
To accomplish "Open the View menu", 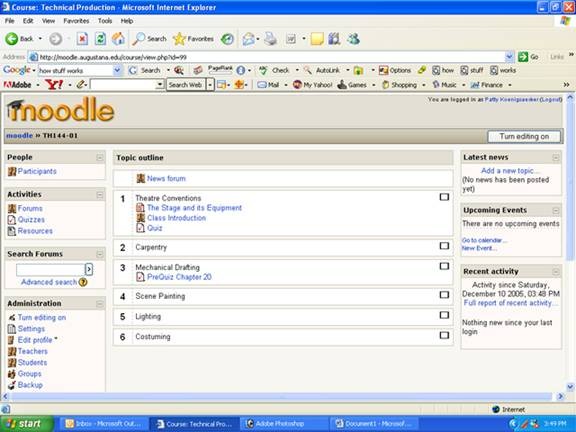I will coord(48,21).
